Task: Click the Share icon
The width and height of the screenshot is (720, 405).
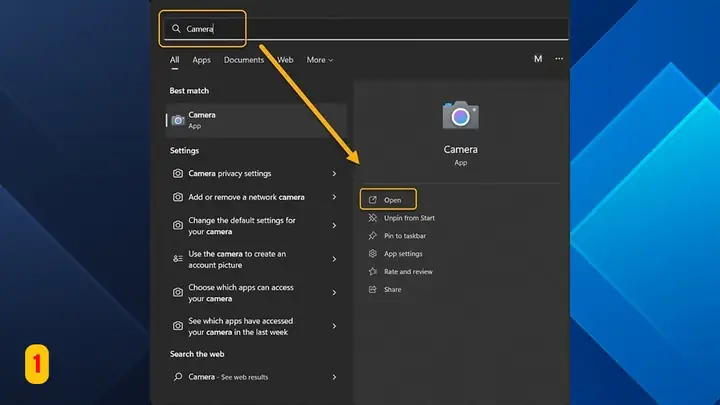Action: (x=372, y=289)
